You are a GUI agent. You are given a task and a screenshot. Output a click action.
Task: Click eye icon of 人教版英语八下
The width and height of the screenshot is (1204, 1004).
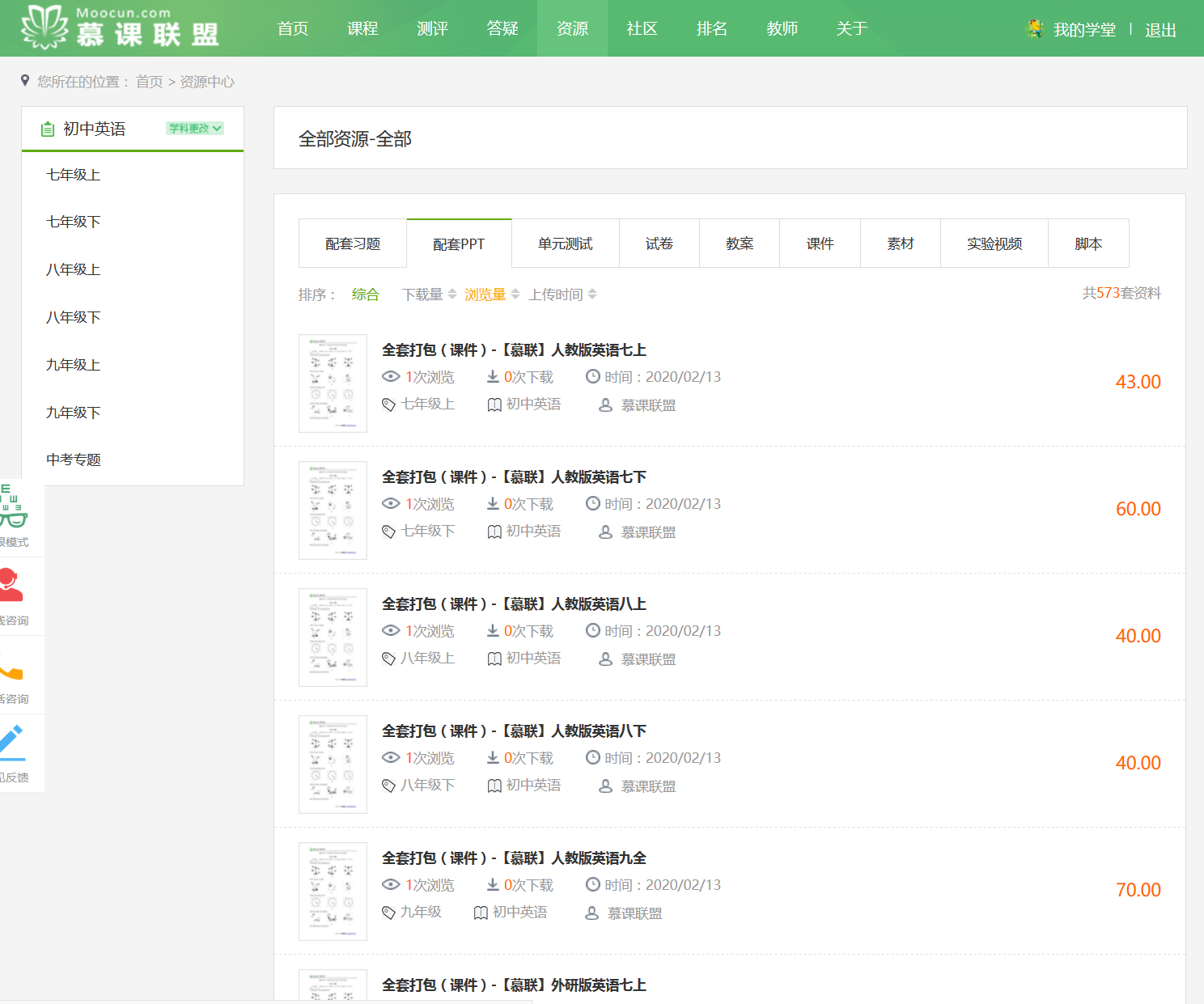pyautogui.click(x=391, y=757)
